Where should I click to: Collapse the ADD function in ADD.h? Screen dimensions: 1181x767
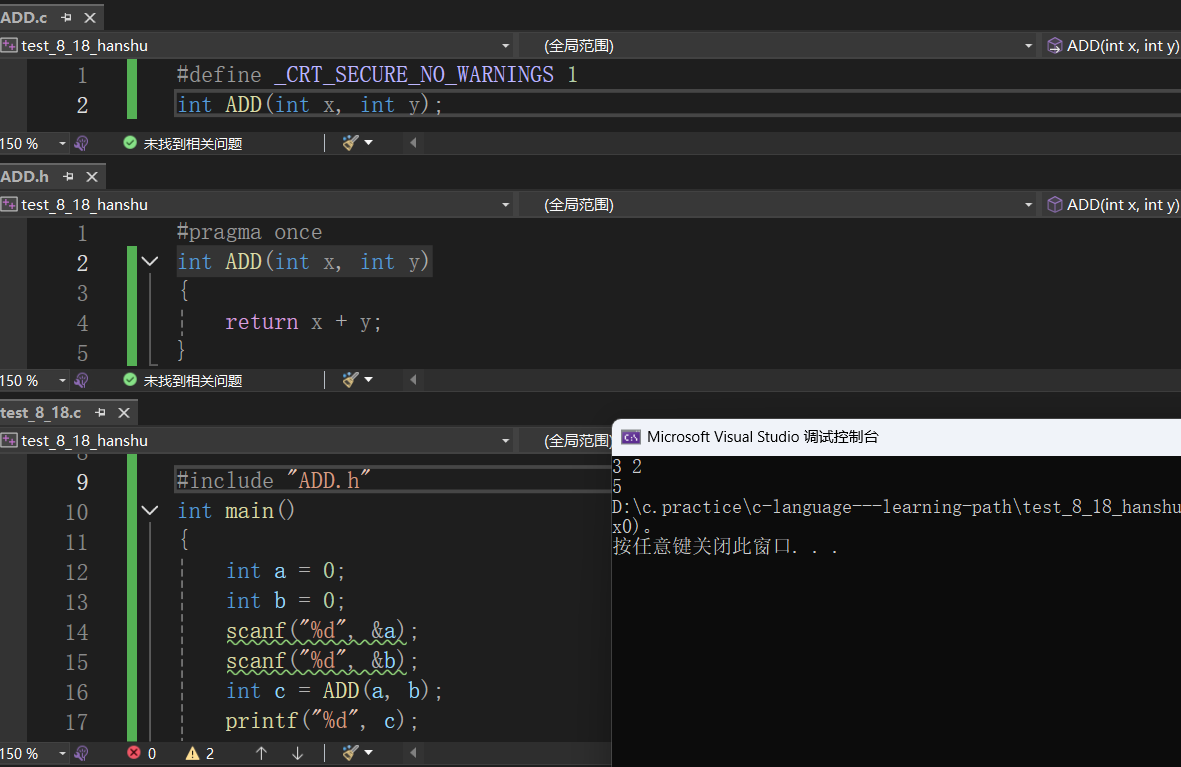150,261
